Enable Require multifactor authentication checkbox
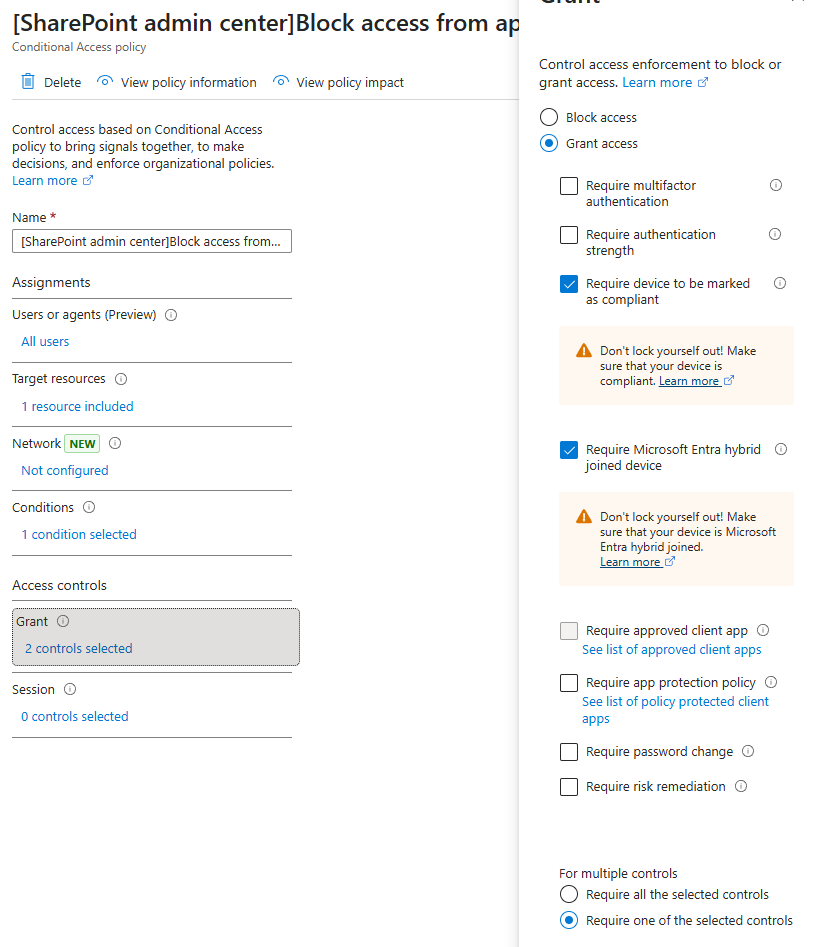This screenshot has width=822, height=947. [x=569, y=186]
